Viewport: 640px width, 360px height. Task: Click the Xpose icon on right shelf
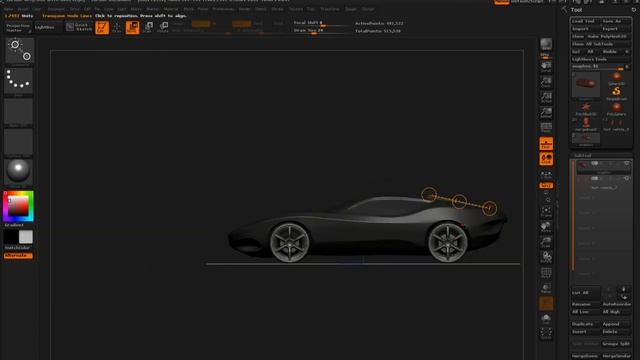pyautogui.click(x=546, y=333)
